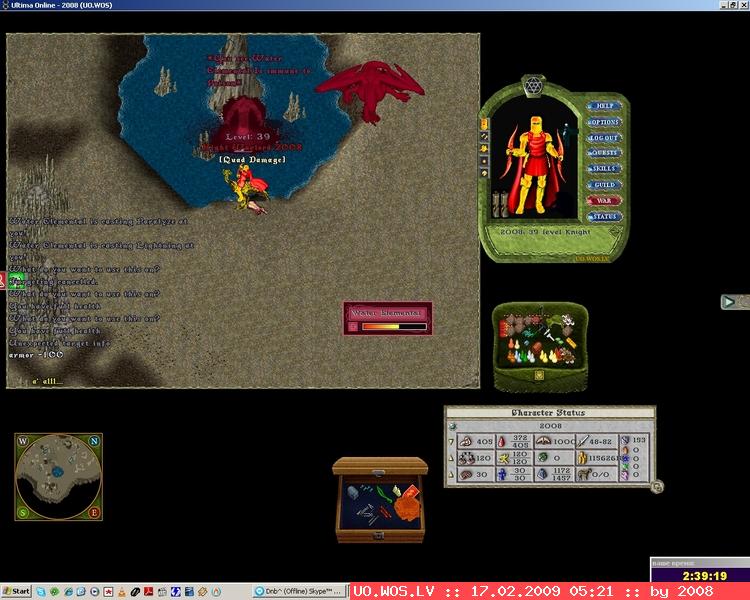Click the stamina running figure icon
Image resolution: width=750 pixels, height=600 pixels.
[x=503, y=458]
